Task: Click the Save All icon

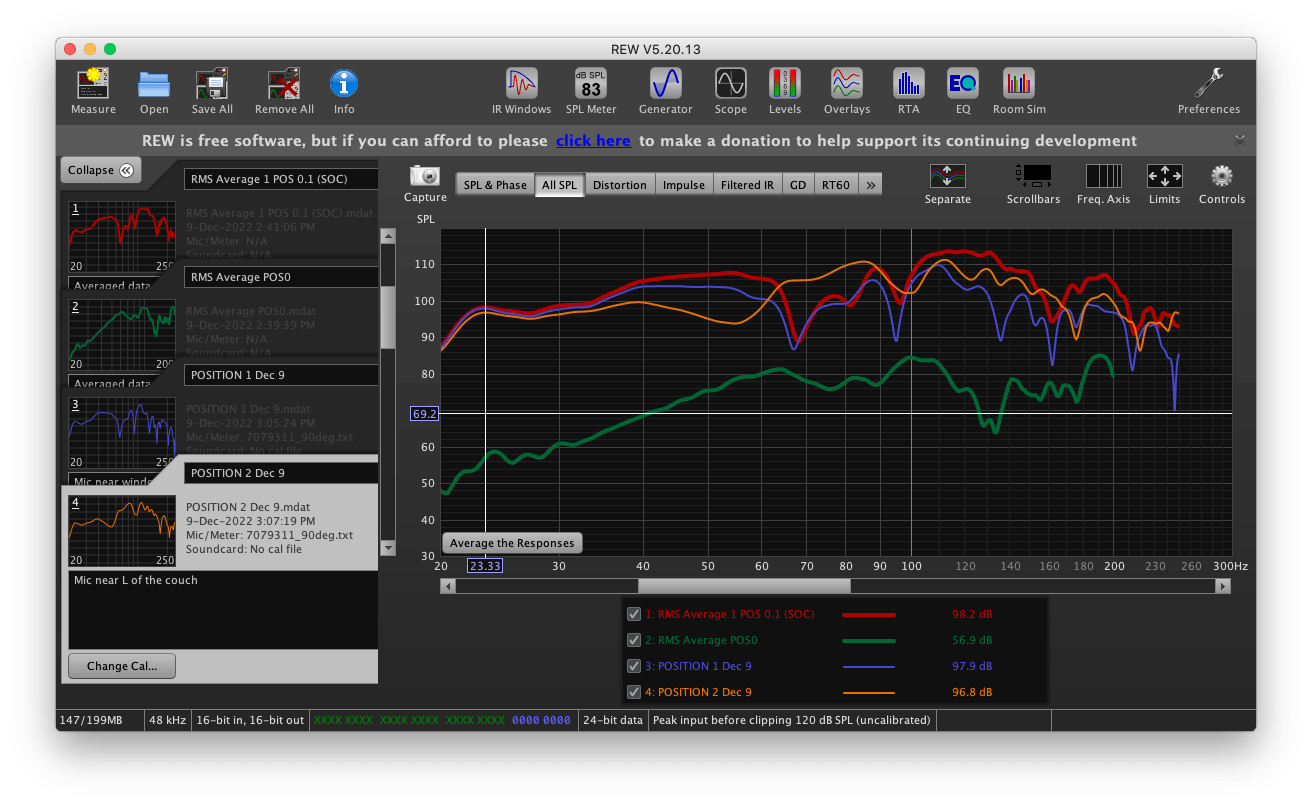Action: coord(212,83)
